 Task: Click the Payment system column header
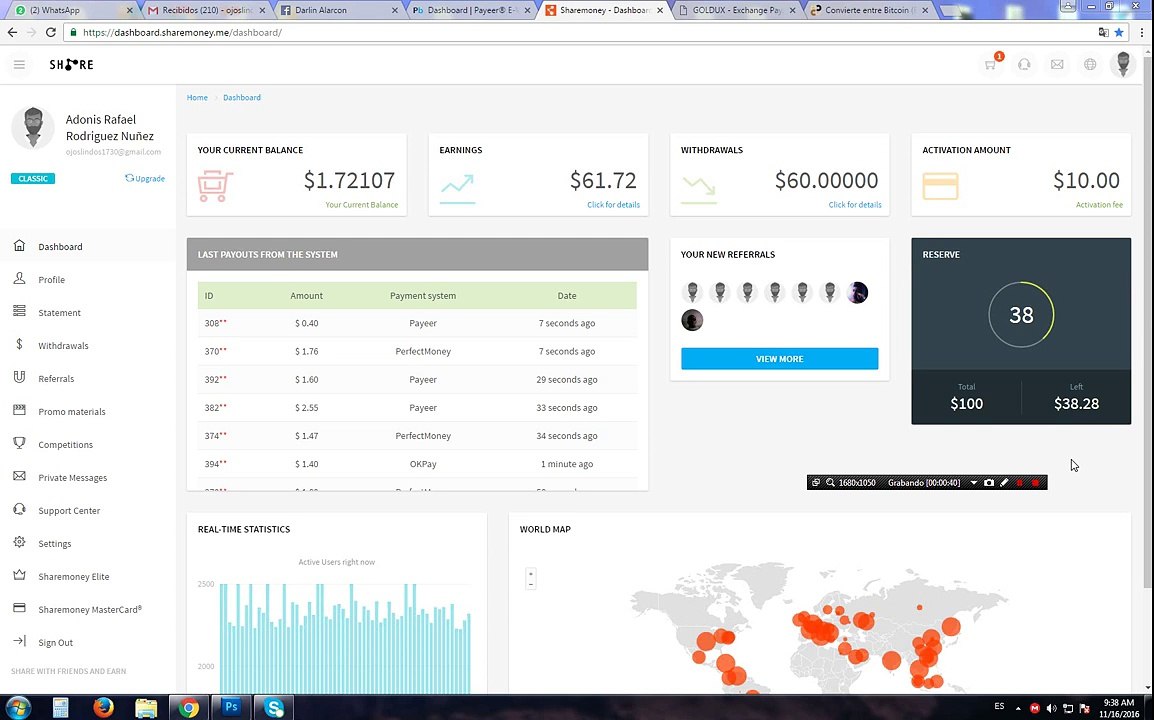tap(423, 296)
